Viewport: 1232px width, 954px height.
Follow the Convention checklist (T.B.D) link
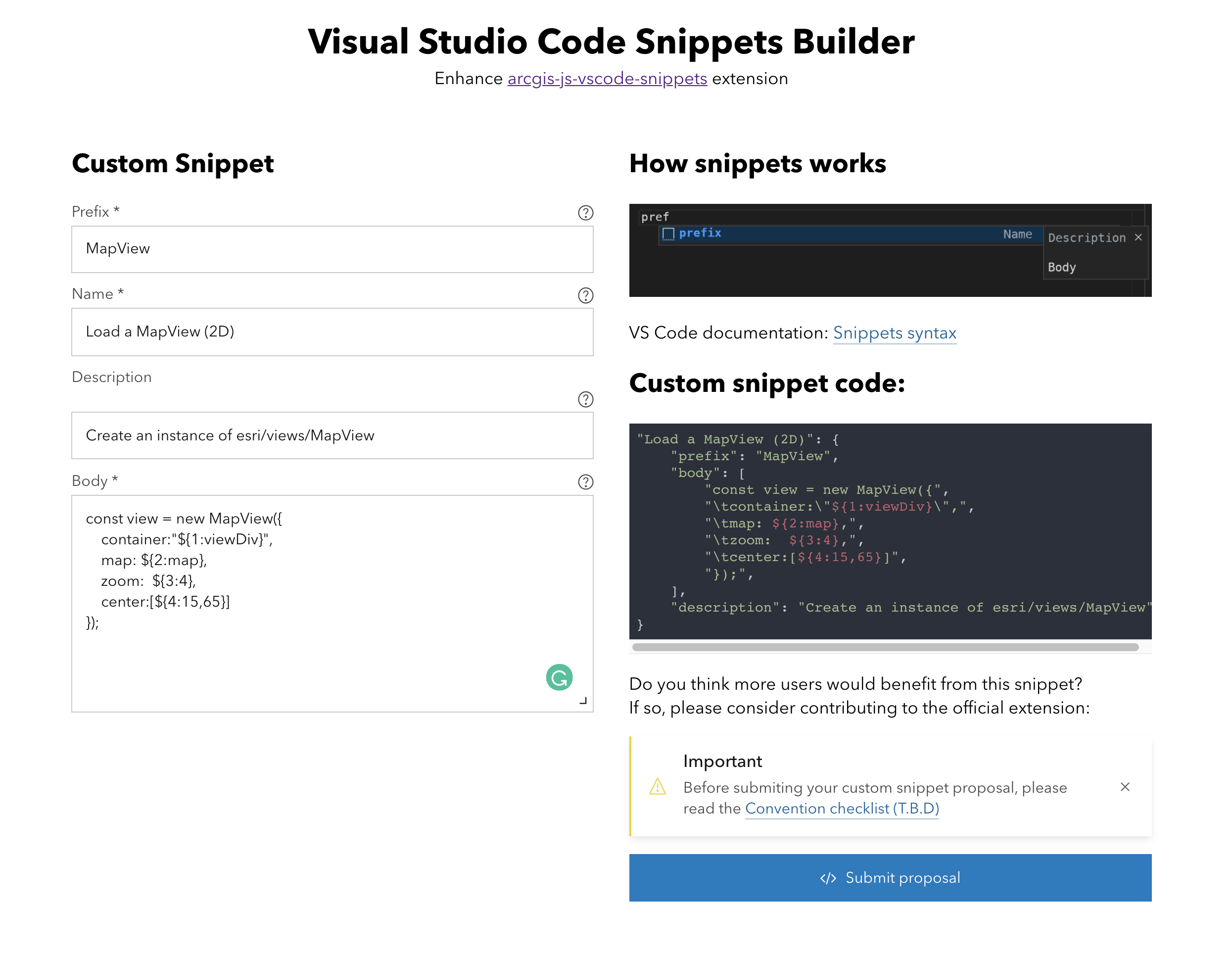pos(842,809)
